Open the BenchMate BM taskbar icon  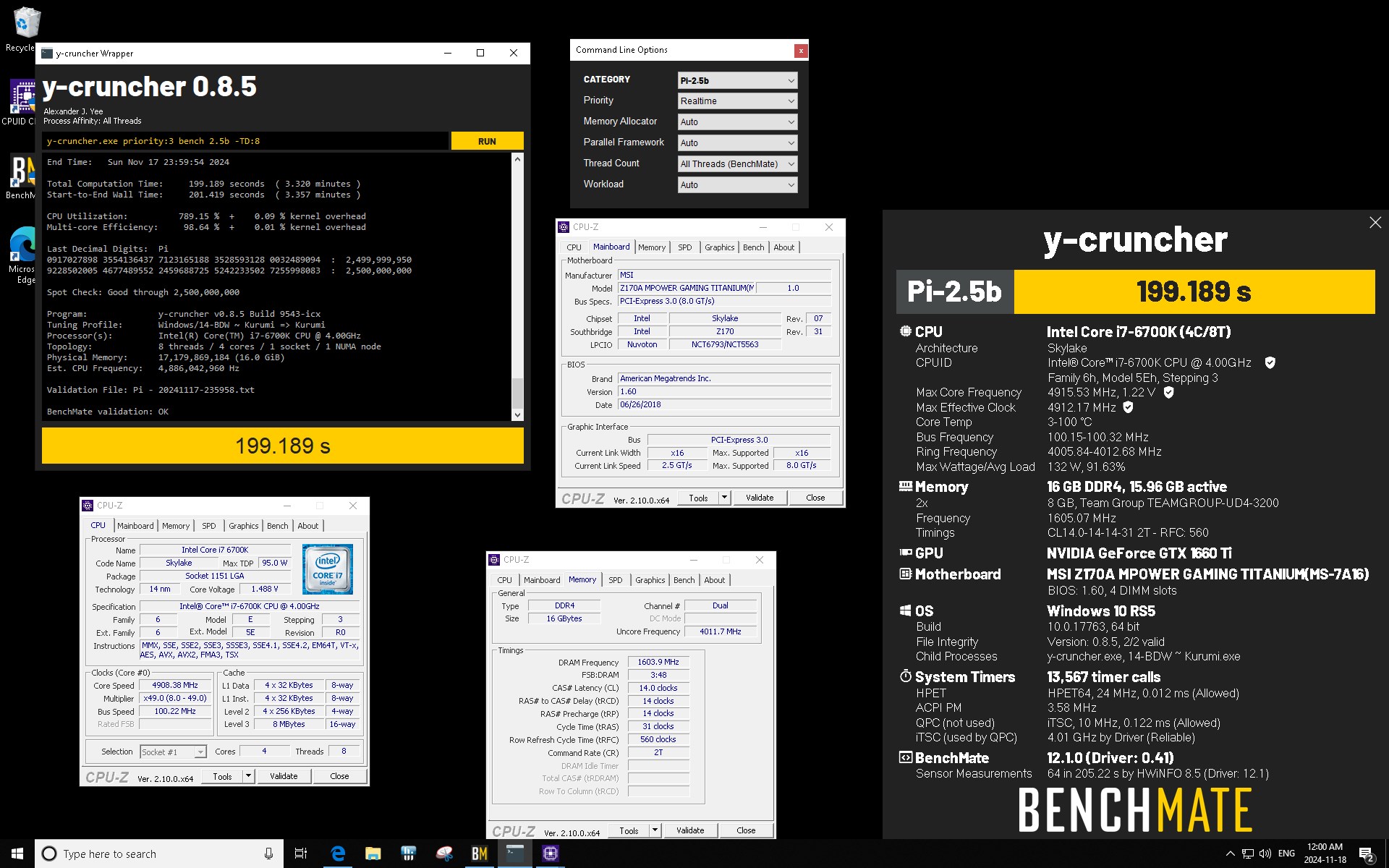(x=480, y=854)
